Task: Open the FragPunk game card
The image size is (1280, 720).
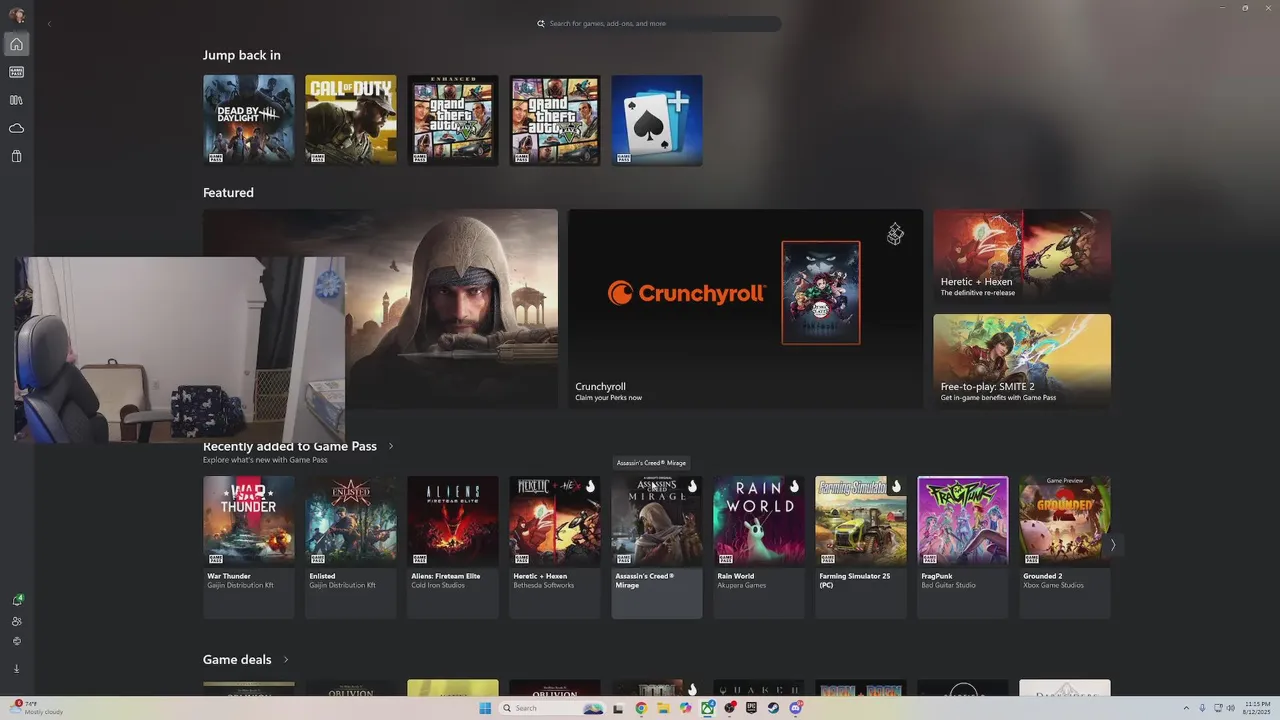Action: click(963, 547)
